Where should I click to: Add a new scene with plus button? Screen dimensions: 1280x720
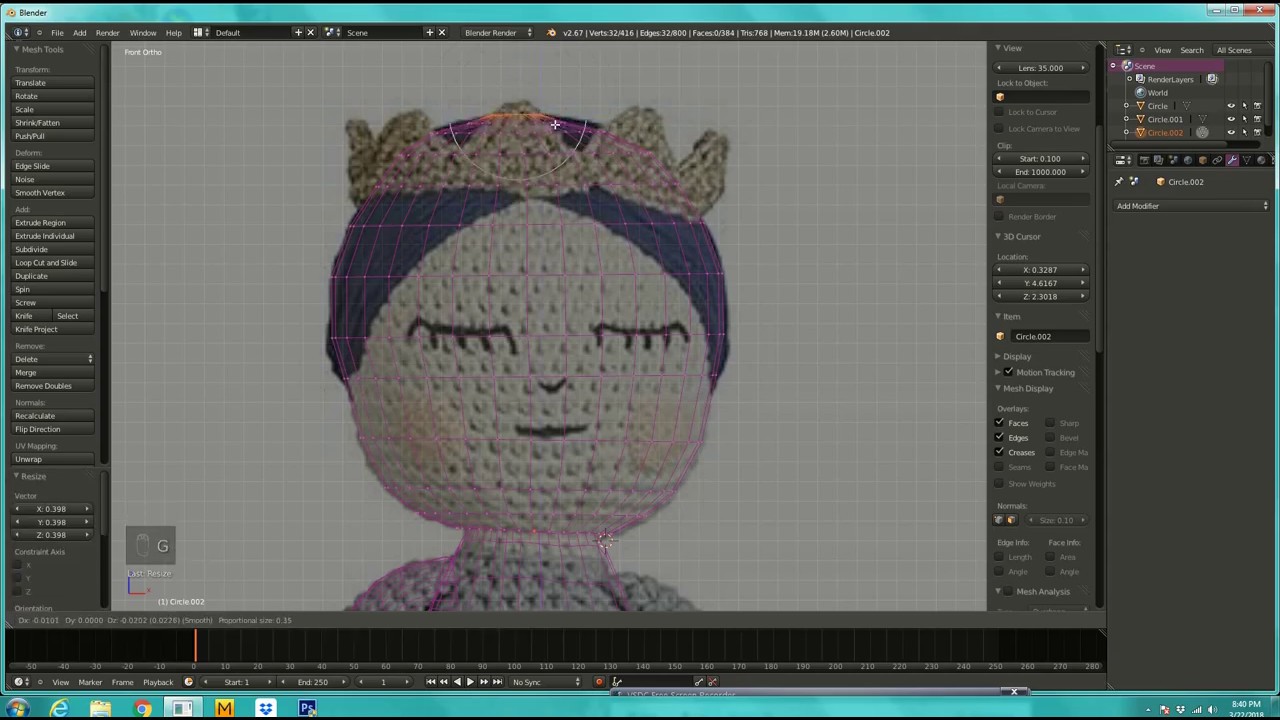click(430, 32)
